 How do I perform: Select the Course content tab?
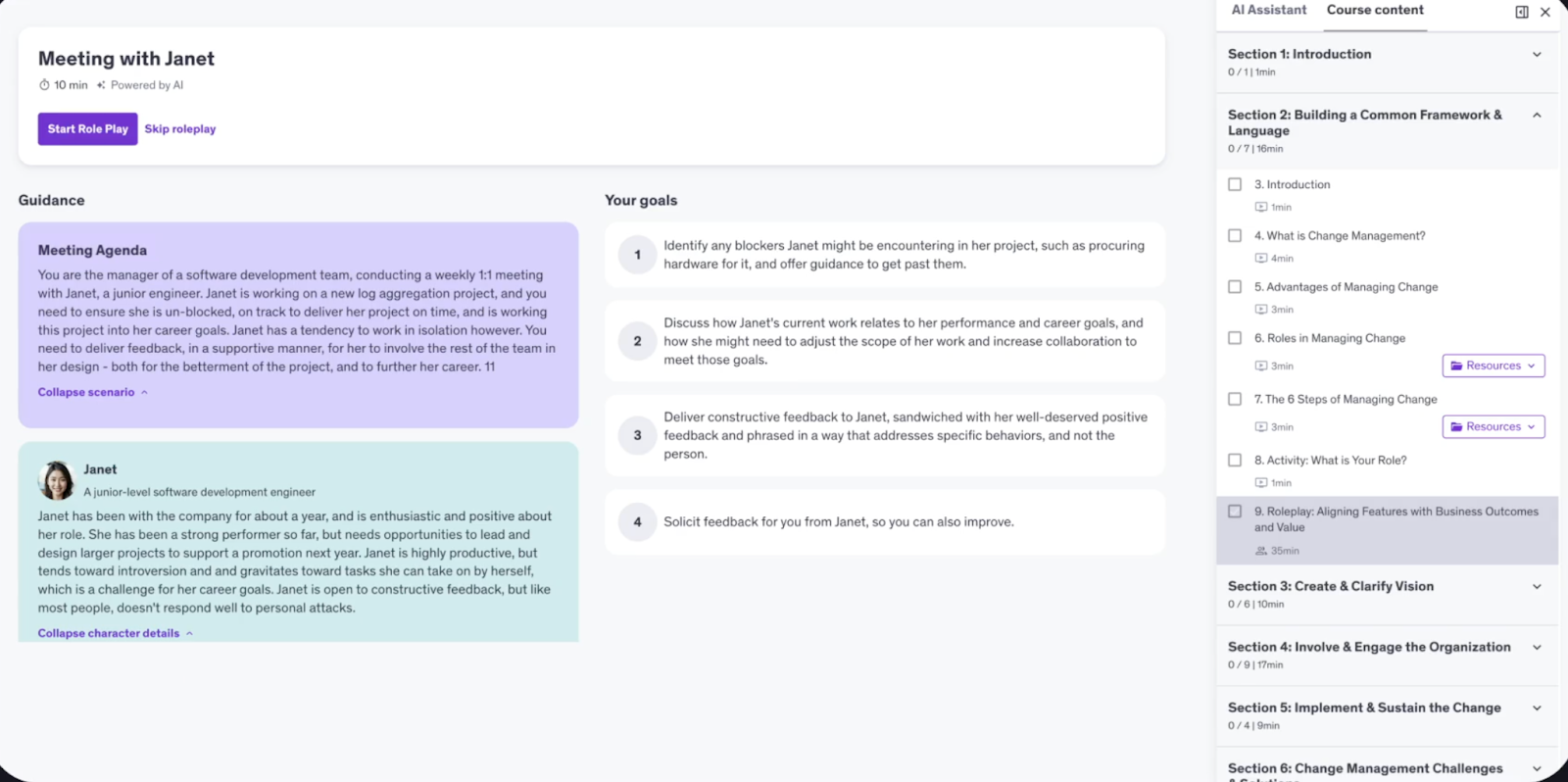click(1375, 10)
